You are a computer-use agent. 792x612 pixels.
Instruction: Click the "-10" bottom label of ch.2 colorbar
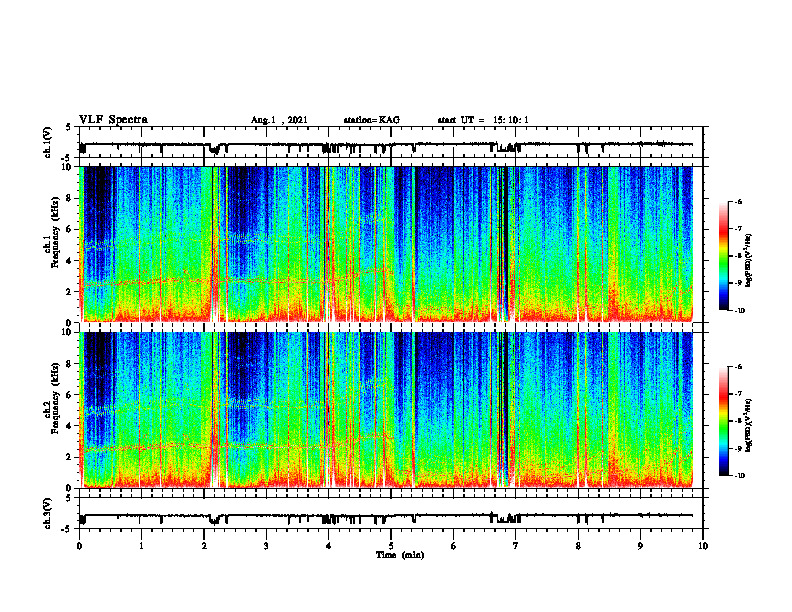pos(739,475)
